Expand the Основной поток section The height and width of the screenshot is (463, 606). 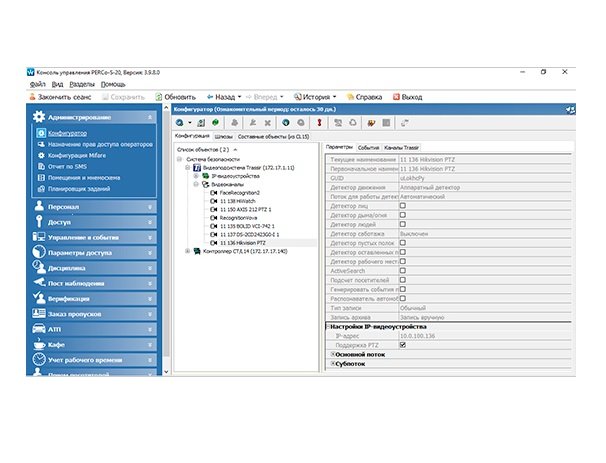click(332, 353)
